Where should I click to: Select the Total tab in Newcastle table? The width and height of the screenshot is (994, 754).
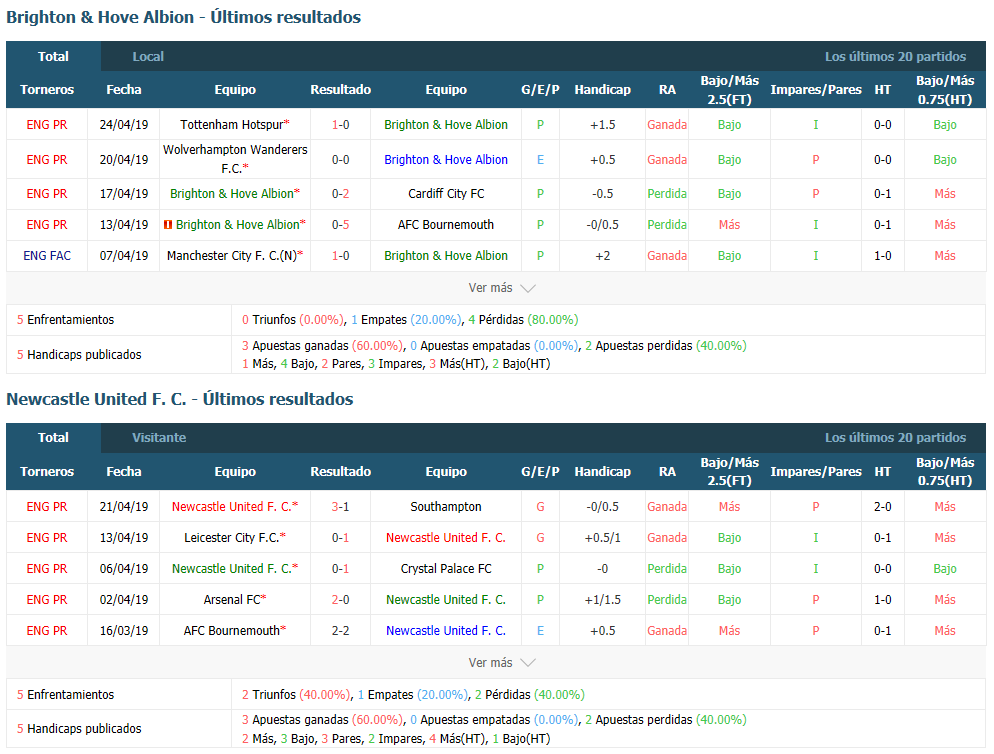click(53, 438)
